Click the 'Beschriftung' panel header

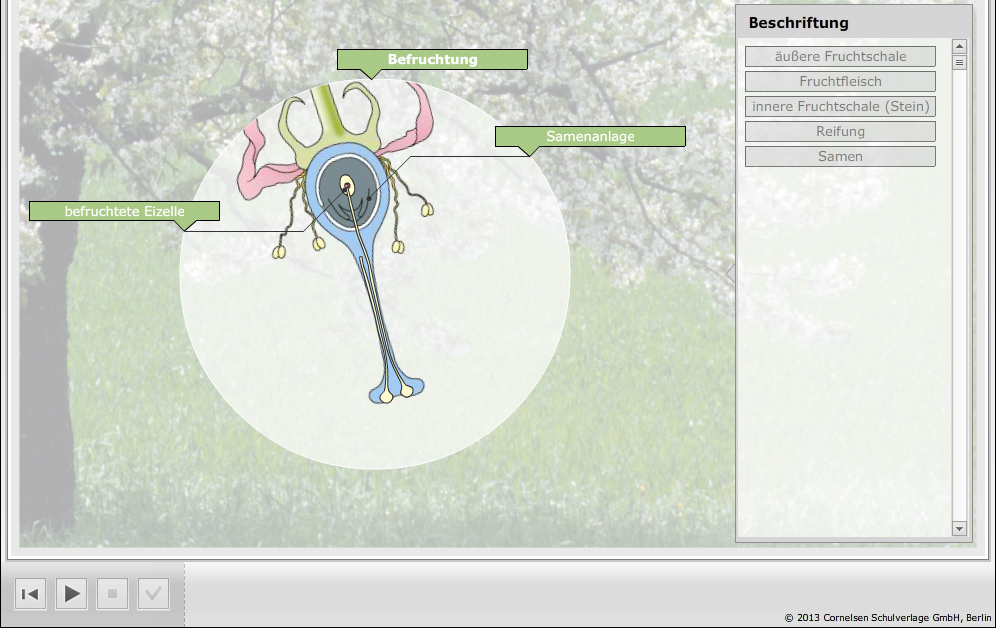[798, 23]
